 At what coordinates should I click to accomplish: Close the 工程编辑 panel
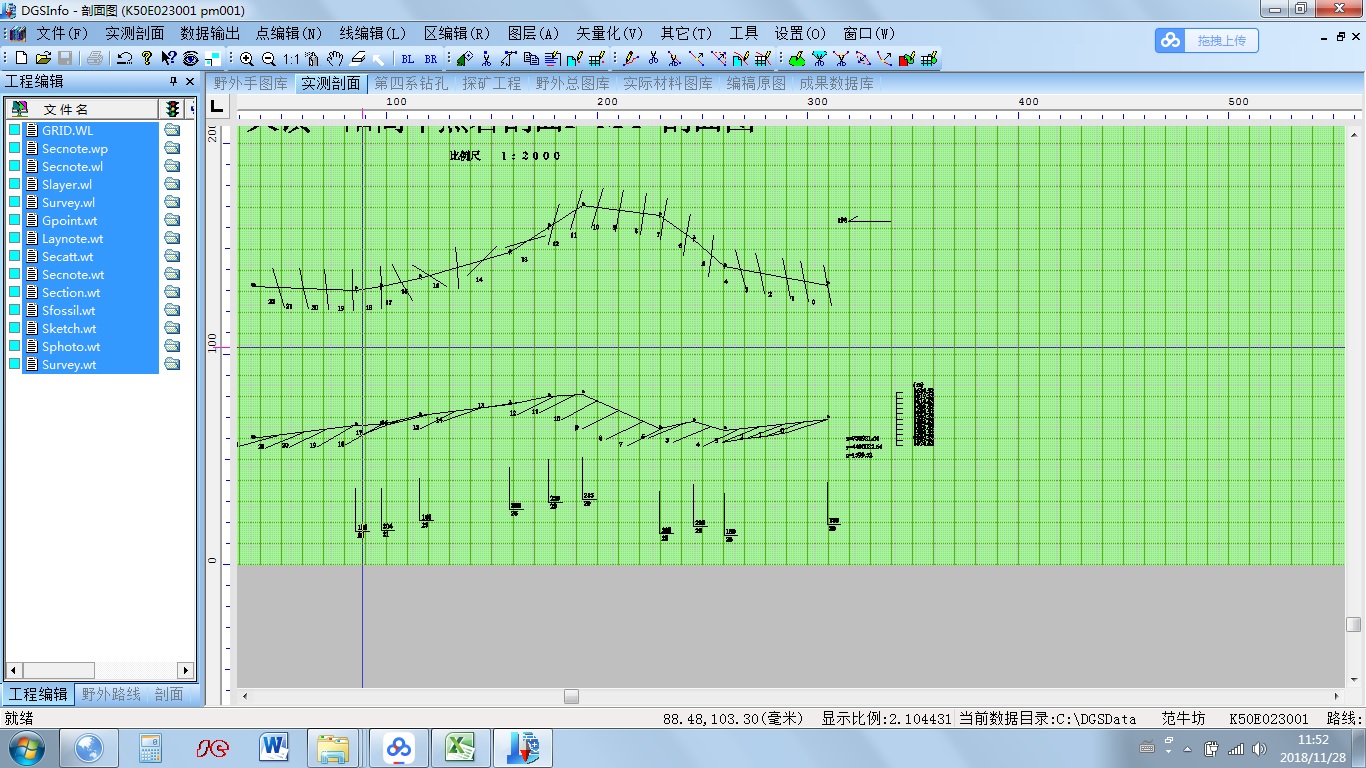click(189, 81)
